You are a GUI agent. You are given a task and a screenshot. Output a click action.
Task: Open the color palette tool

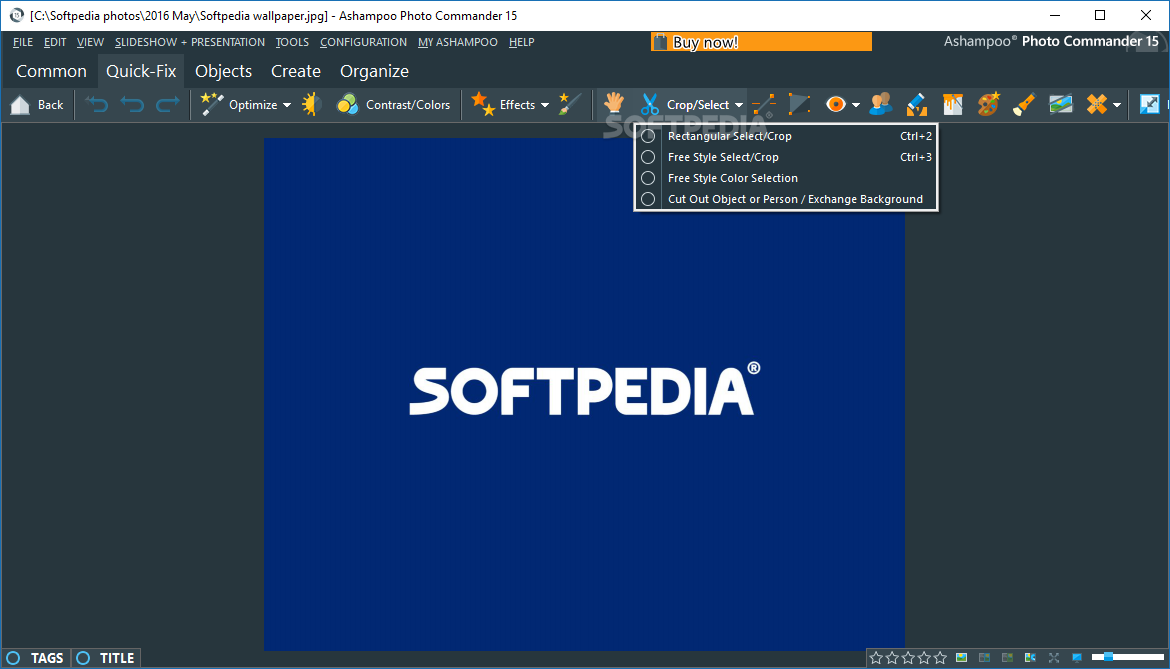pos(989,104)
